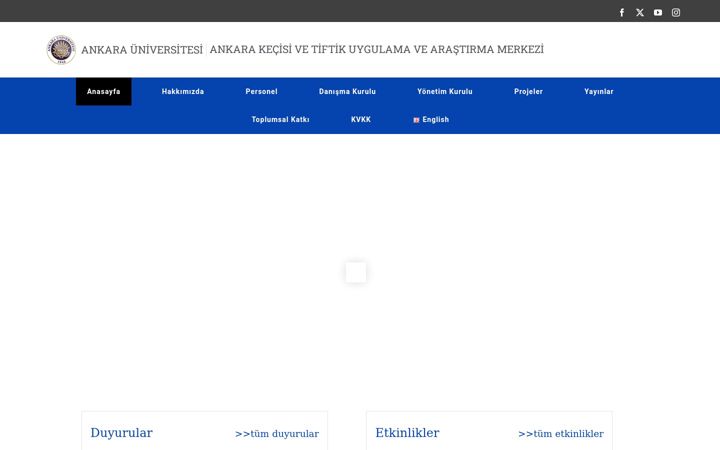Screen dimensions: 720x450
Task: Open the Yayınlar menu item
Action: point(599,91)
